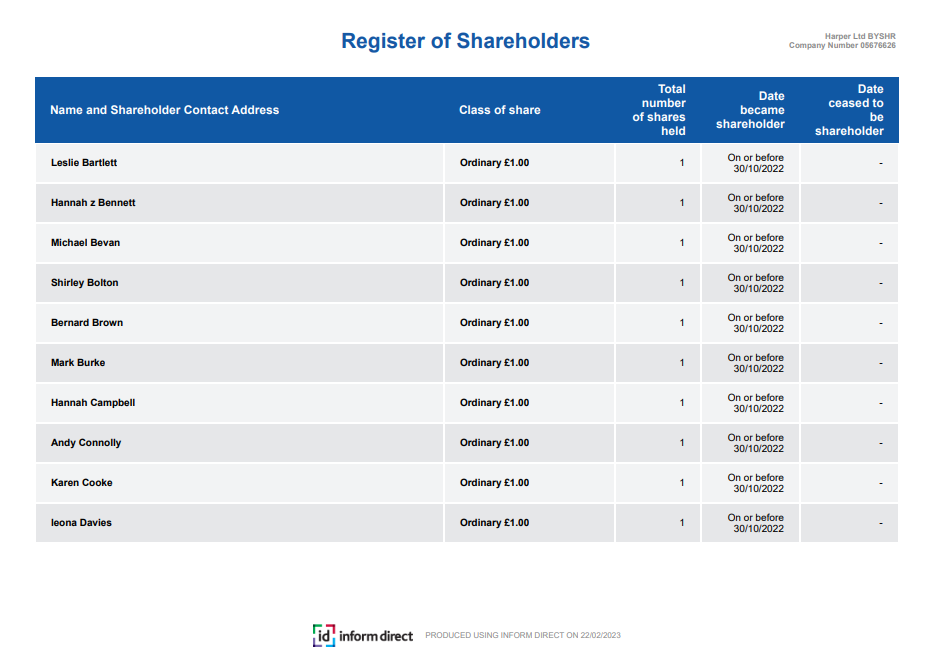
Task: Click the "Register of Shareholders" title
Action: 465,41
